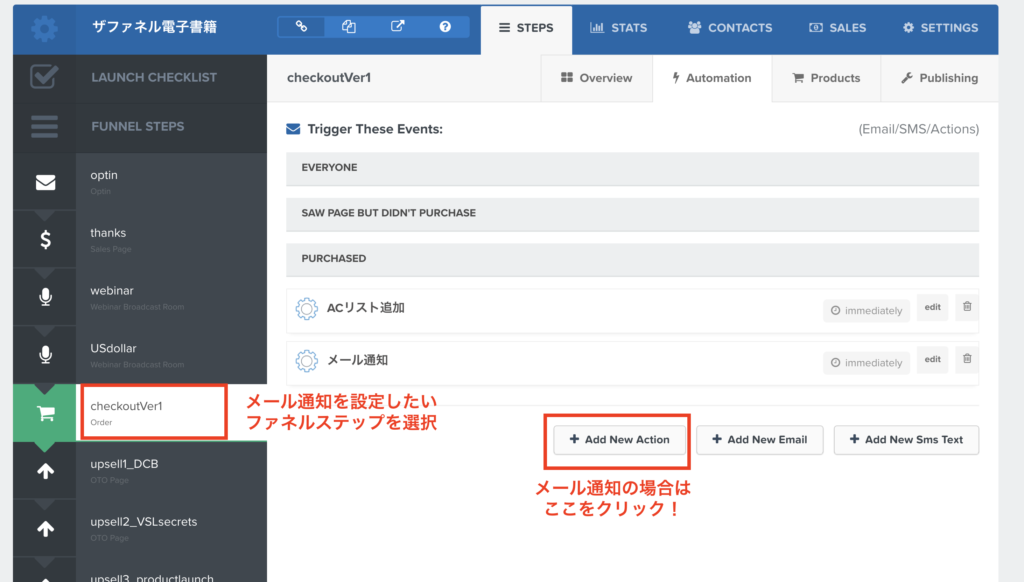Image resolution: width=1024 pixels, height=582 pixels.
Task: Open the Products tab
Action: 826,78
